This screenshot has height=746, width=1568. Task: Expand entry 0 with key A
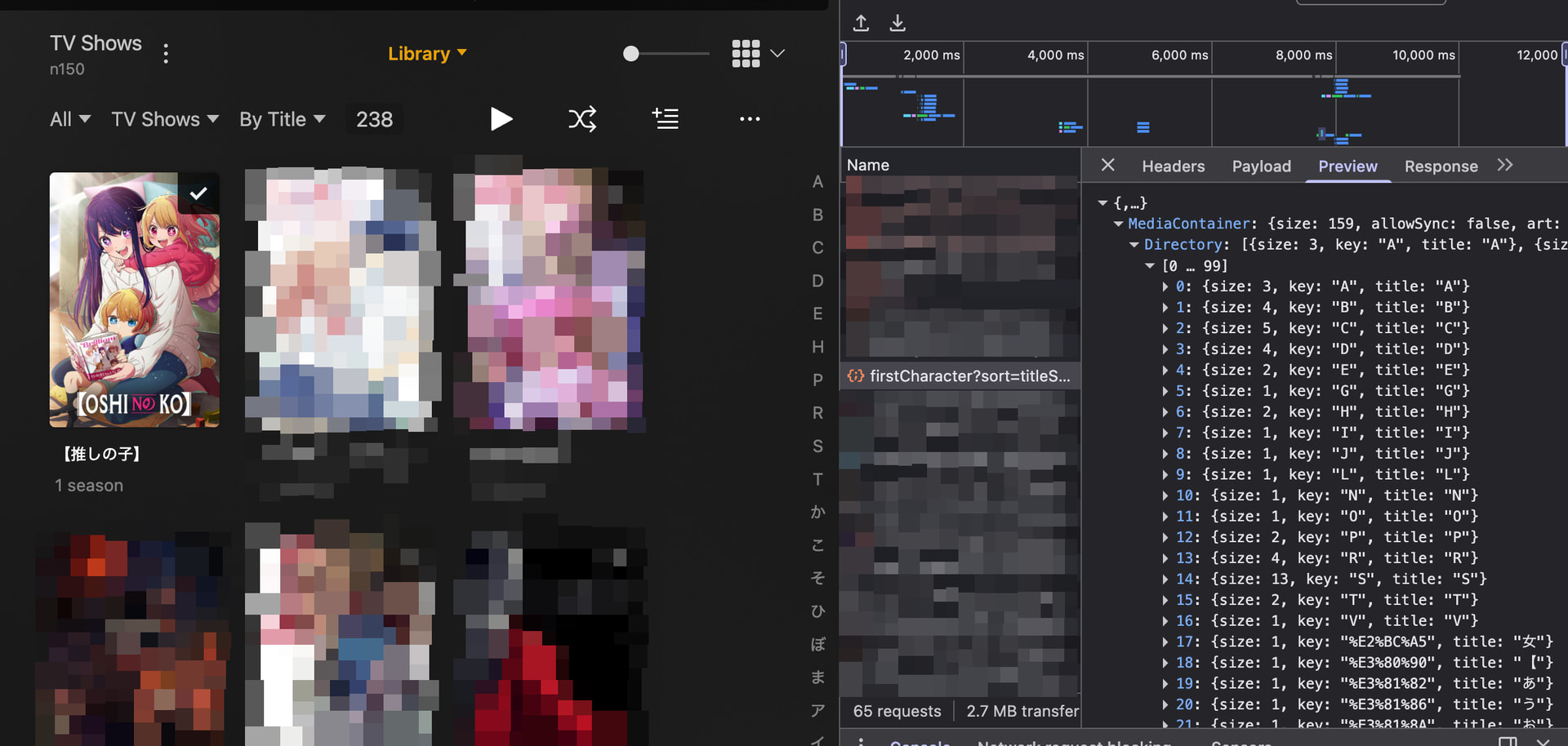point(1165,286)
